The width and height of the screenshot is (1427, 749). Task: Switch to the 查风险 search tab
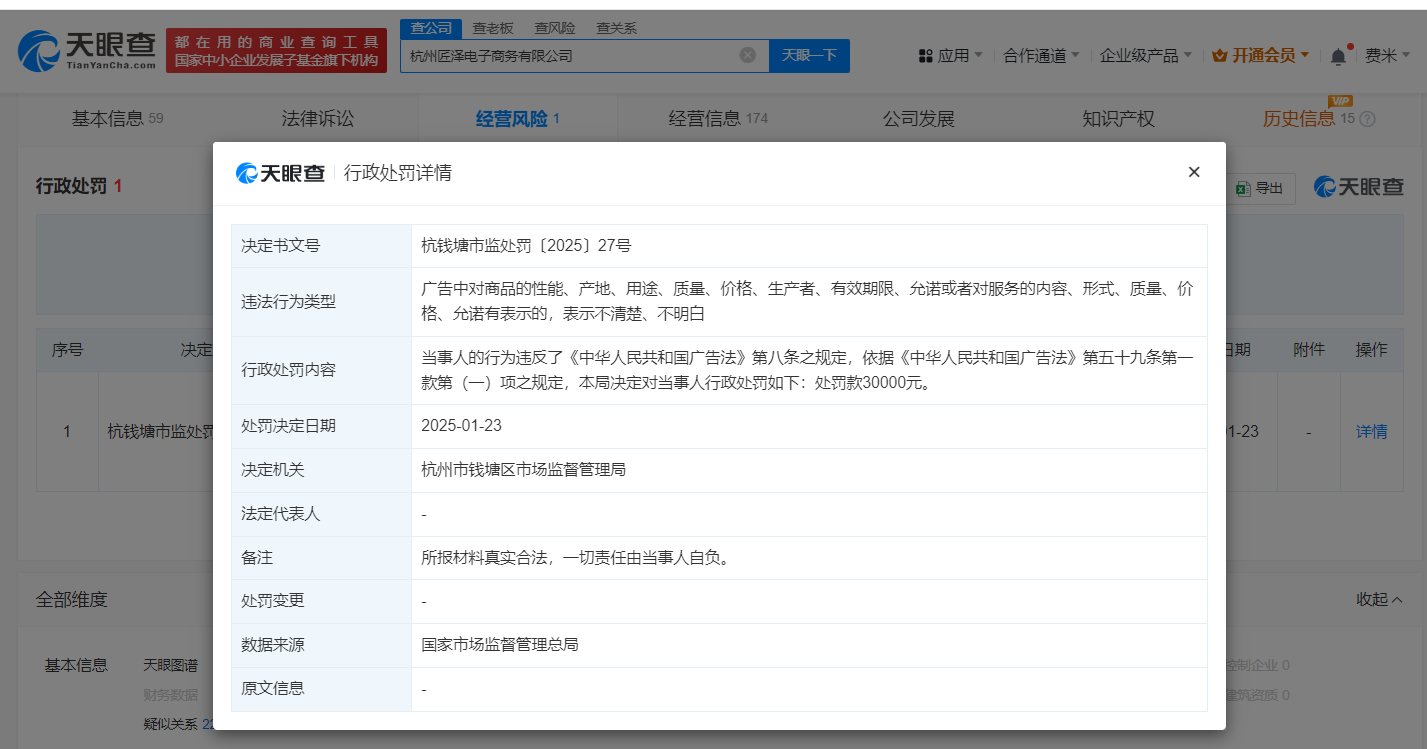coord(554,28)
